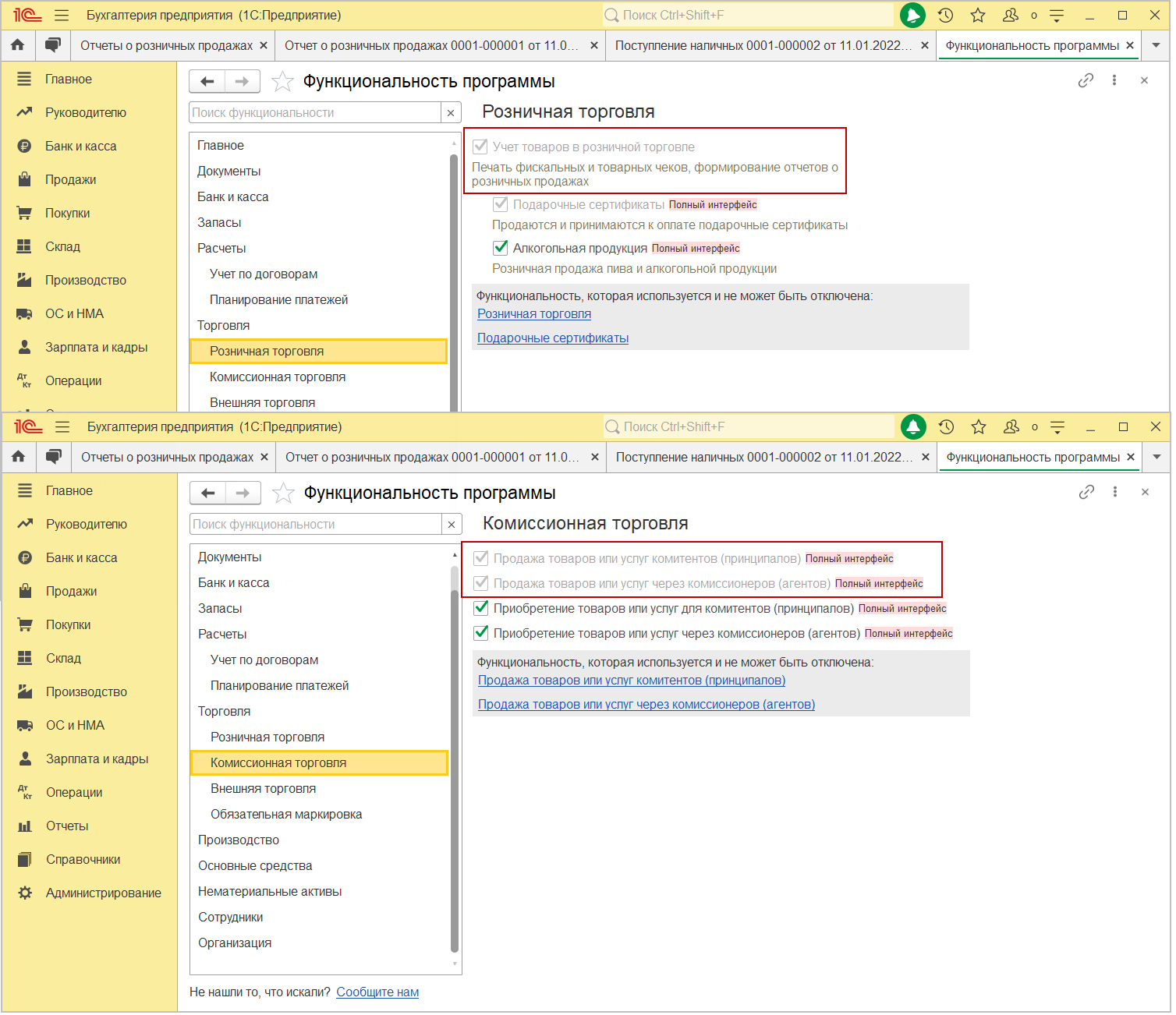Get link to form in Комиссионная торговля window
1176x1015 pixels.
pyautogui.click(x=1086, y=492)
